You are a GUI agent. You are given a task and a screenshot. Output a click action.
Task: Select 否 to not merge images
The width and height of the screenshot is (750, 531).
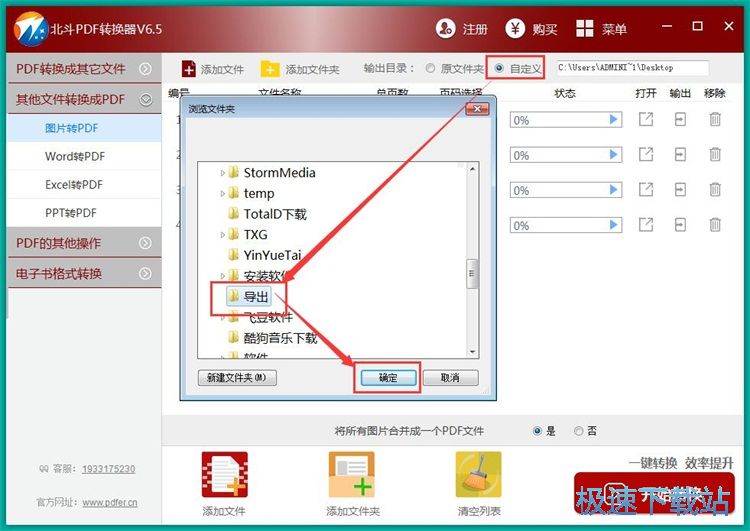tap(579, 431)
